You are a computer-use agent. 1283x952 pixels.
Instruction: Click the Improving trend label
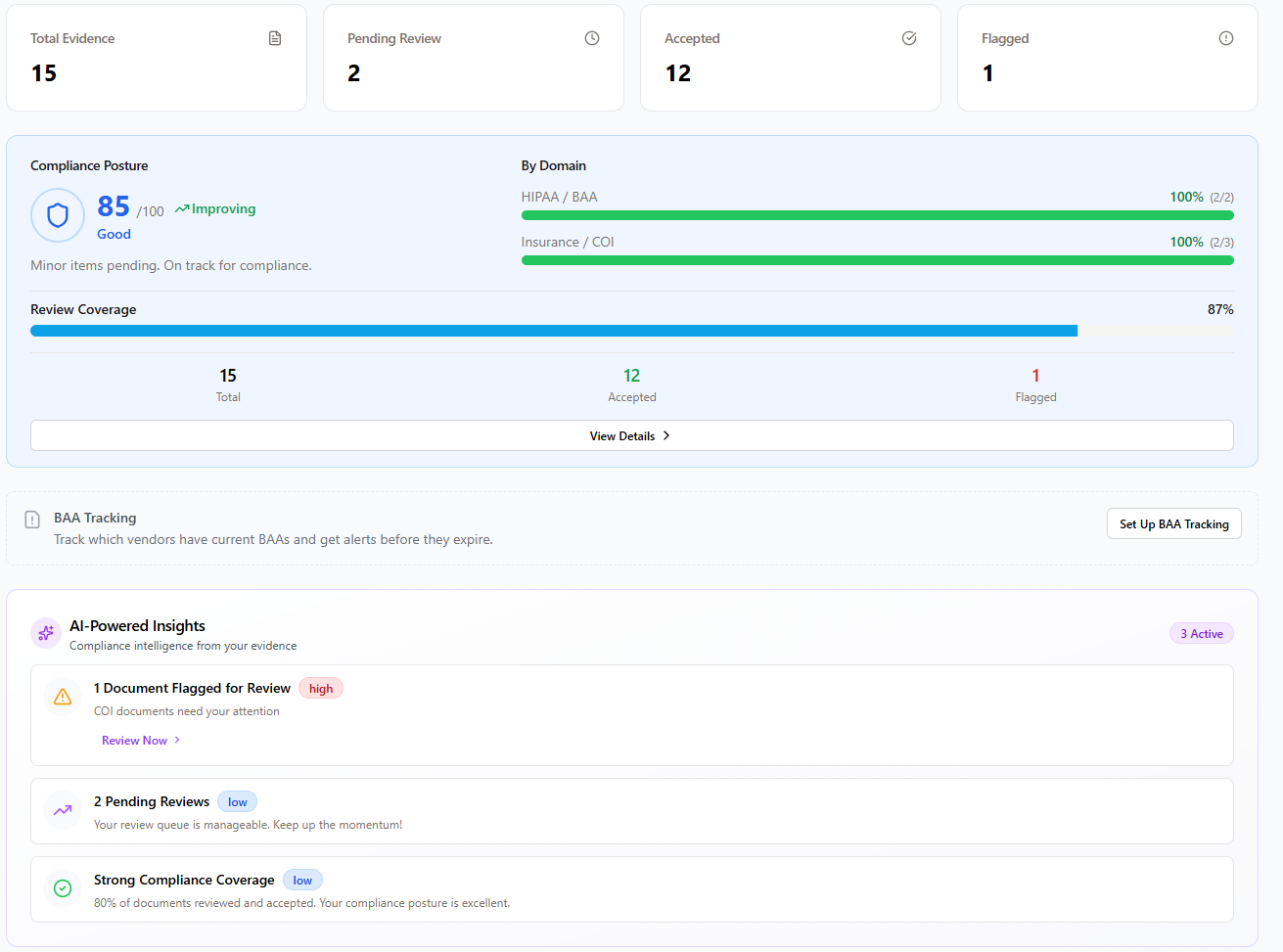point(223,208)
